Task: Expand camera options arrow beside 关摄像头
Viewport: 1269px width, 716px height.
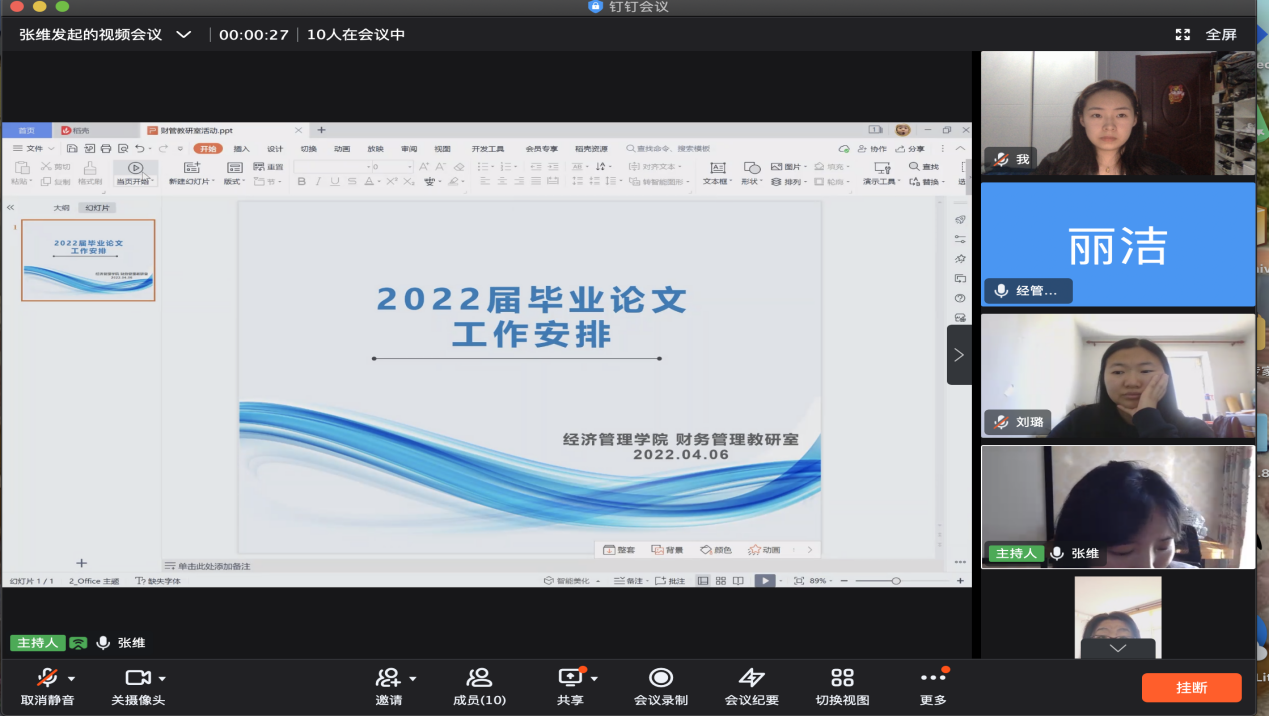Action: [x=162, y=678]
